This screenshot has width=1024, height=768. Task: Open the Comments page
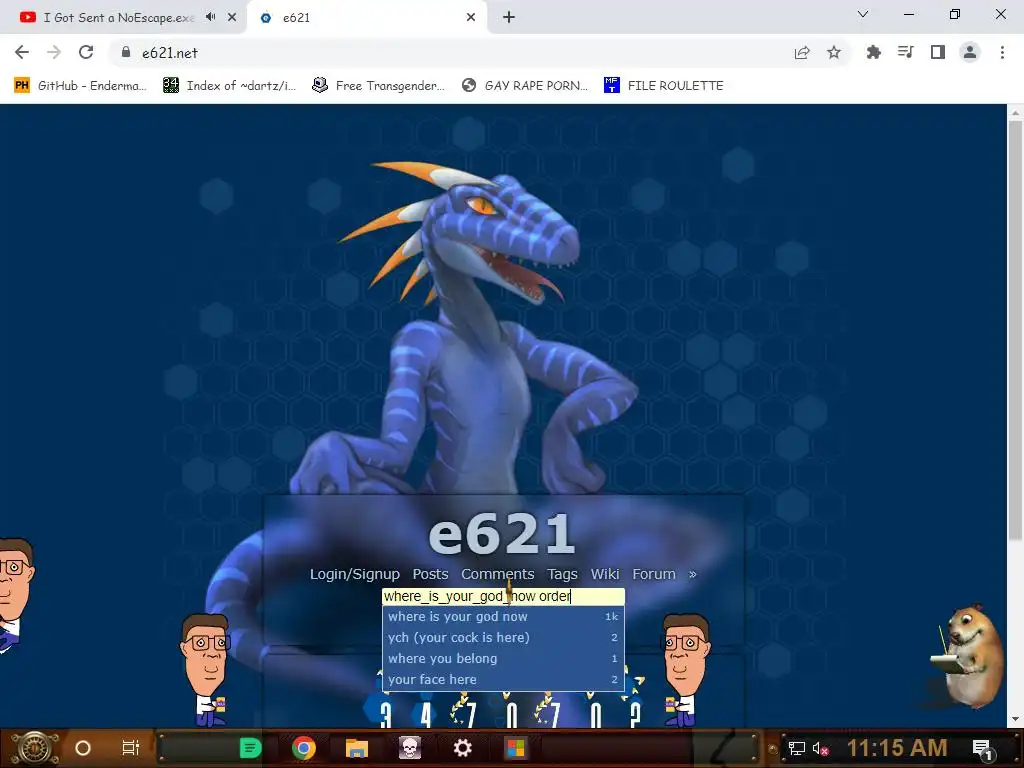pos(498,574)
